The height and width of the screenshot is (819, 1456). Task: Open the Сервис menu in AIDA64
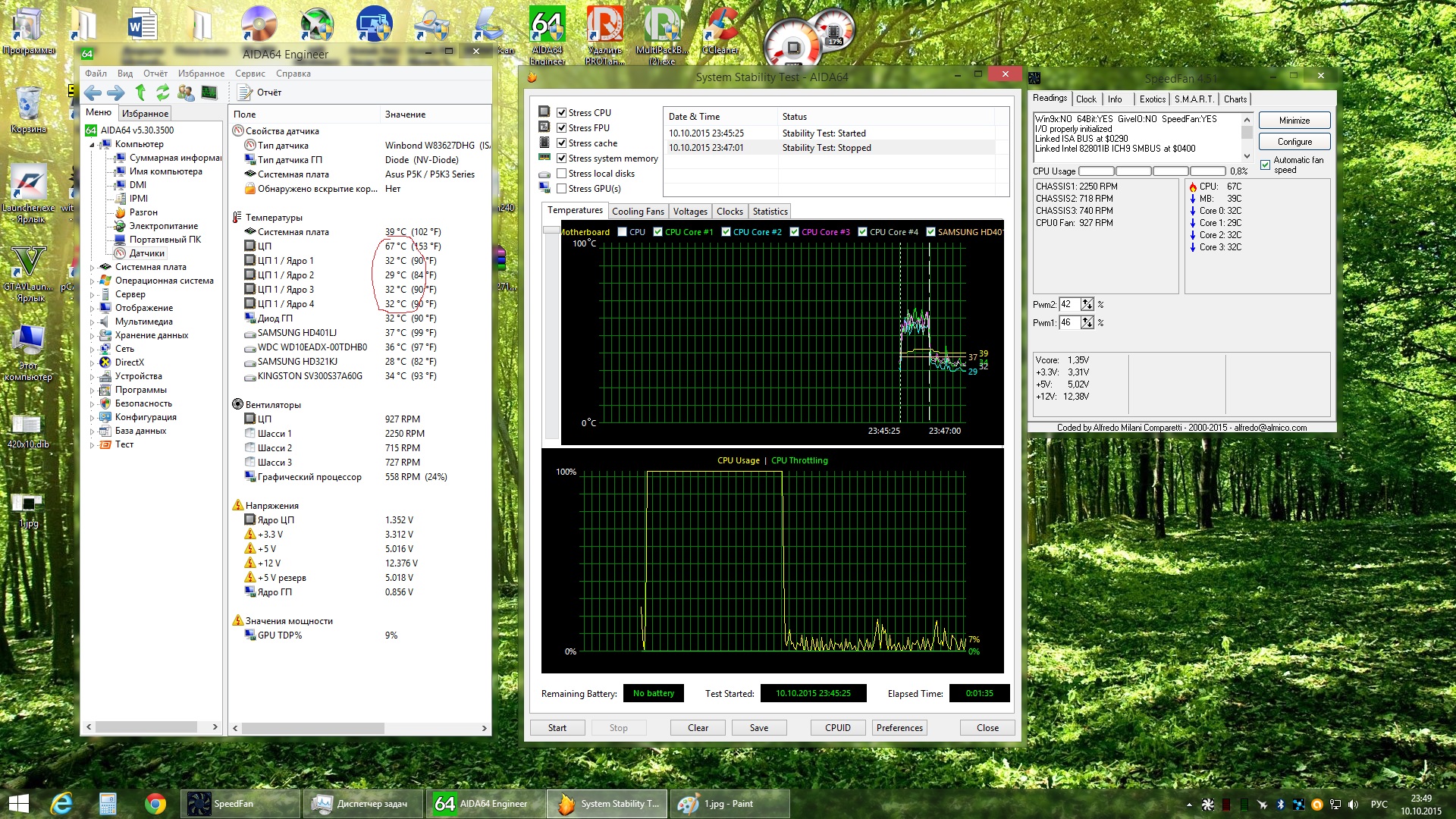point(249,74)
